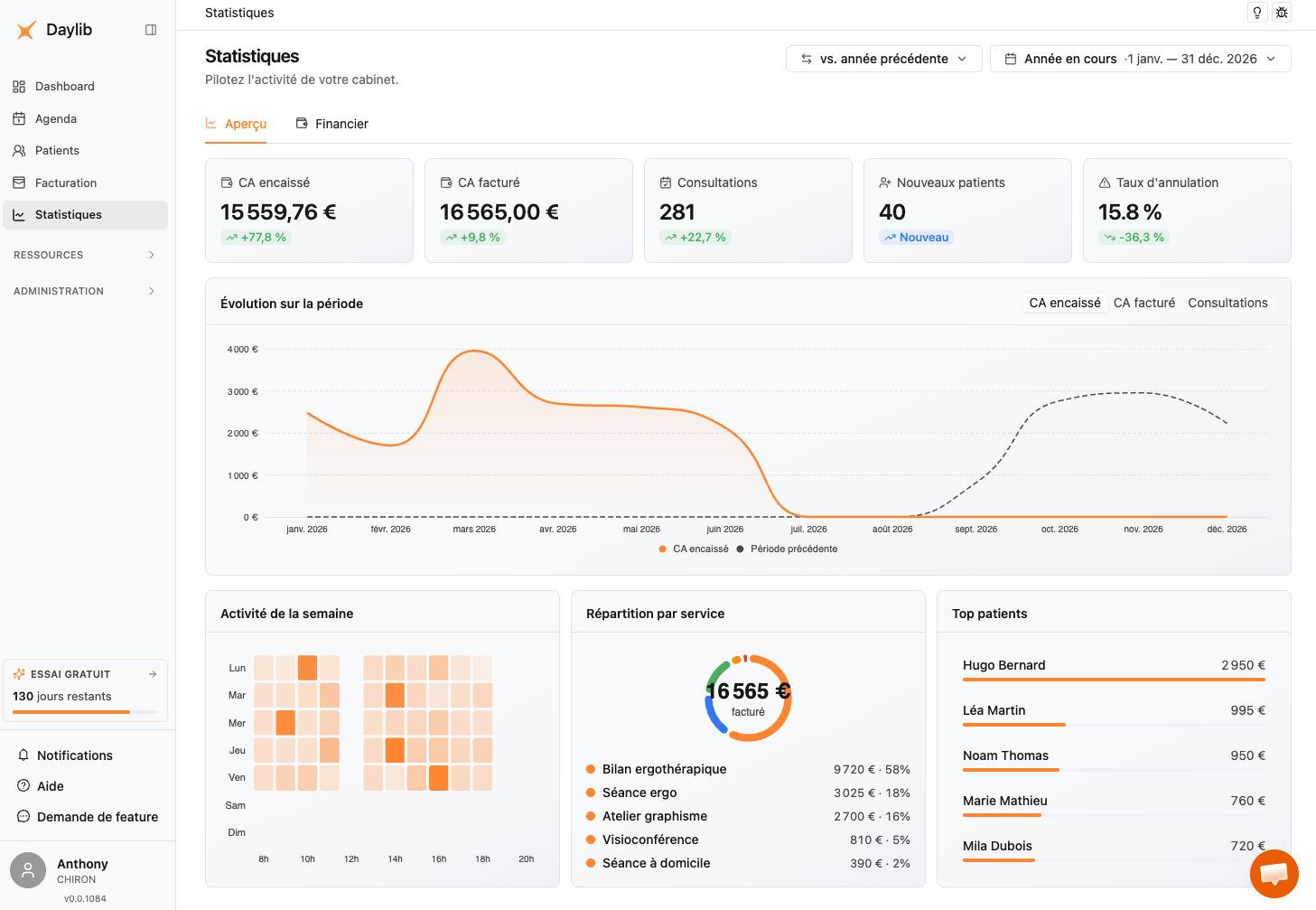Show the Consultations chart series
Image resolution: width=1316 pixels, height=910 pixels.
pyautogui.click(x=1227, y=304)
